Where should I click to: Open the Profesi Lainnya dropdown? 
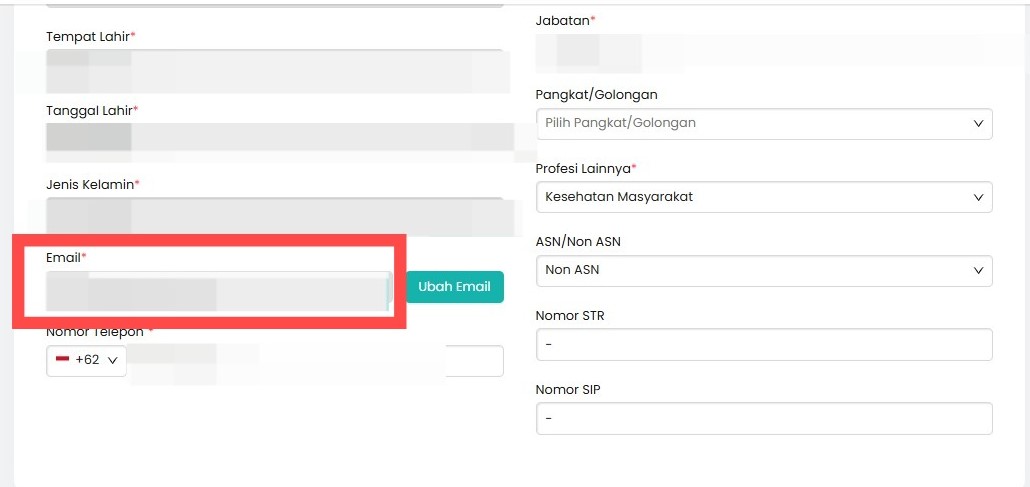pyautogui.click(x=764, y=197)
